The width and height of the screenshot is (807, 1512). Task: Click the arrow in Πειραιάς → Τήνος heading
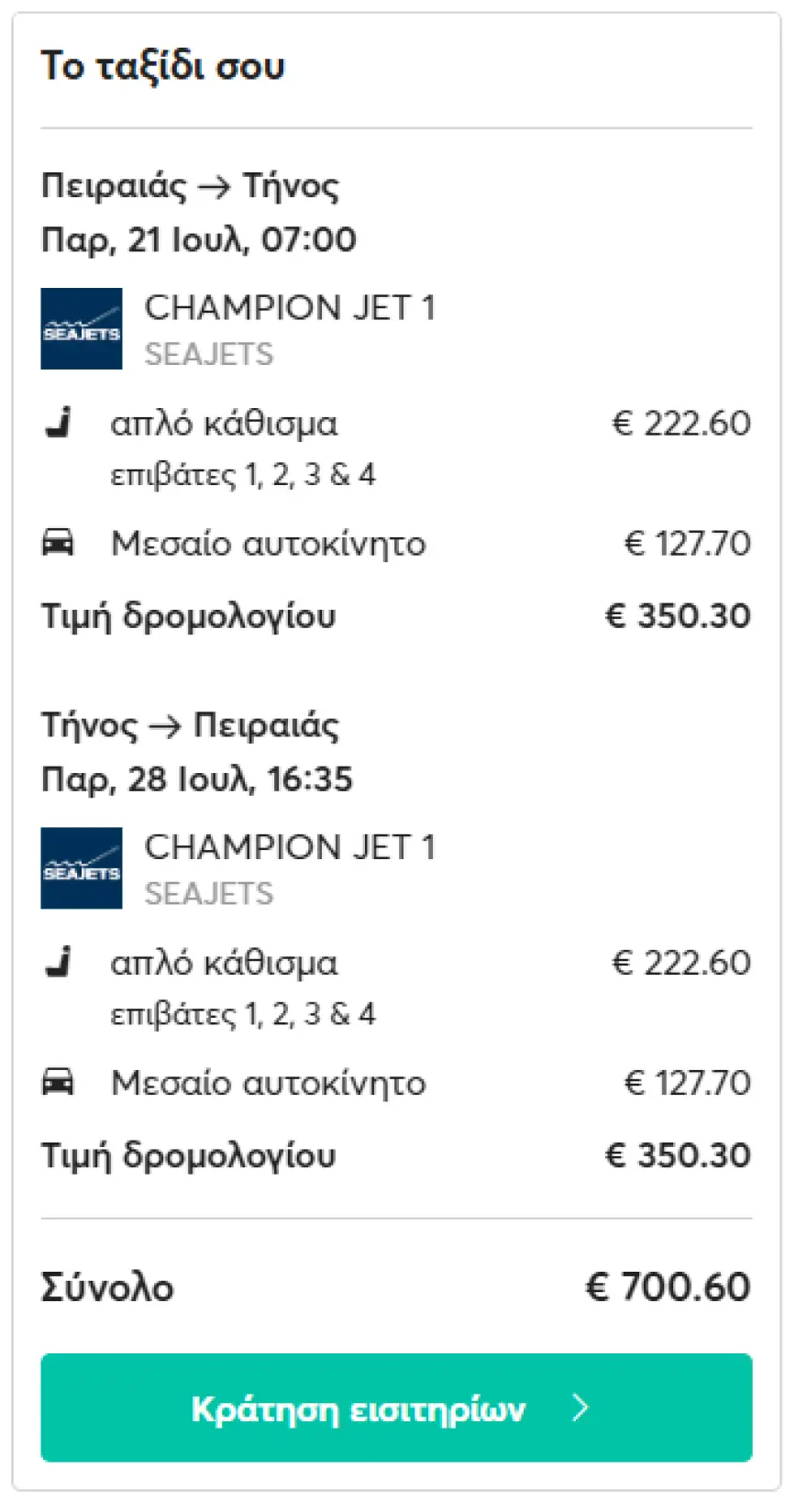pyautogui.click(x=215, y=186)
